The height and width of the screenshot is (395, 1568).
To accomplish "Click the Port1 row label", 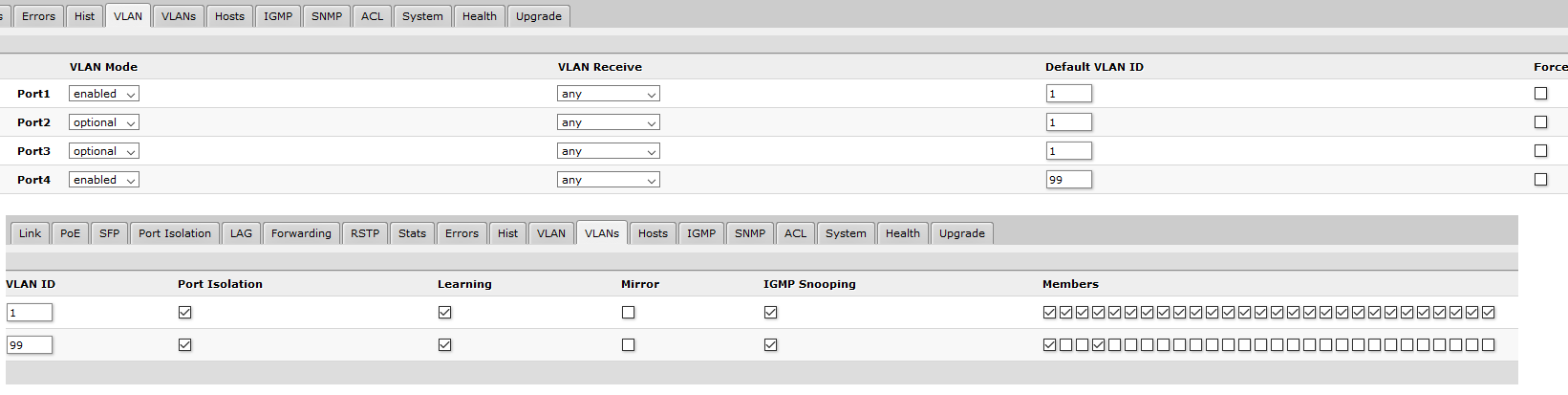I will tap(33, 94).
